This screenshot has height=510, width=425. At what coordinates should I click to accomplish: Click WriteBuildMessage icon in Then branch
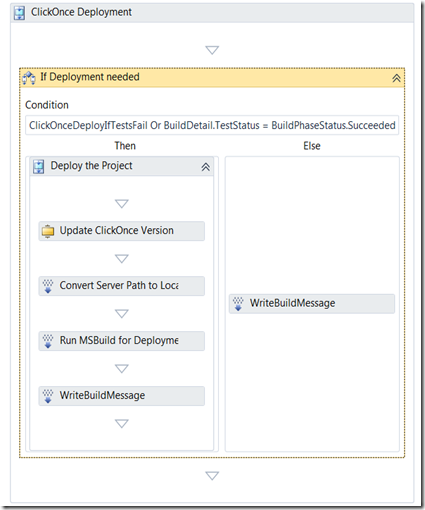[48, 396]
